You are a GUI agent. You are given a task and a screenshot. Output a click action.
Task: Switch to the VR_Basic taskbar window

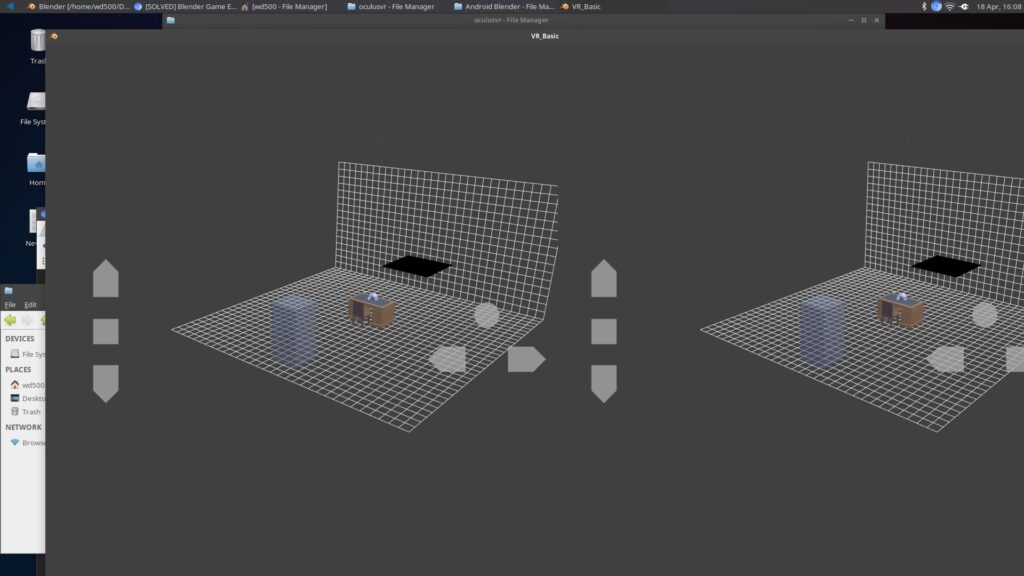[581, 7]
